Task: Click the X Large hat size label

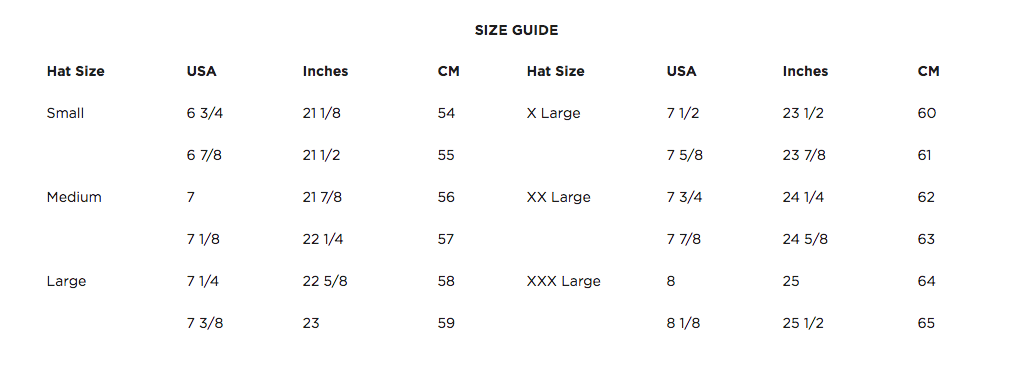Action: (x=553, y=113)
